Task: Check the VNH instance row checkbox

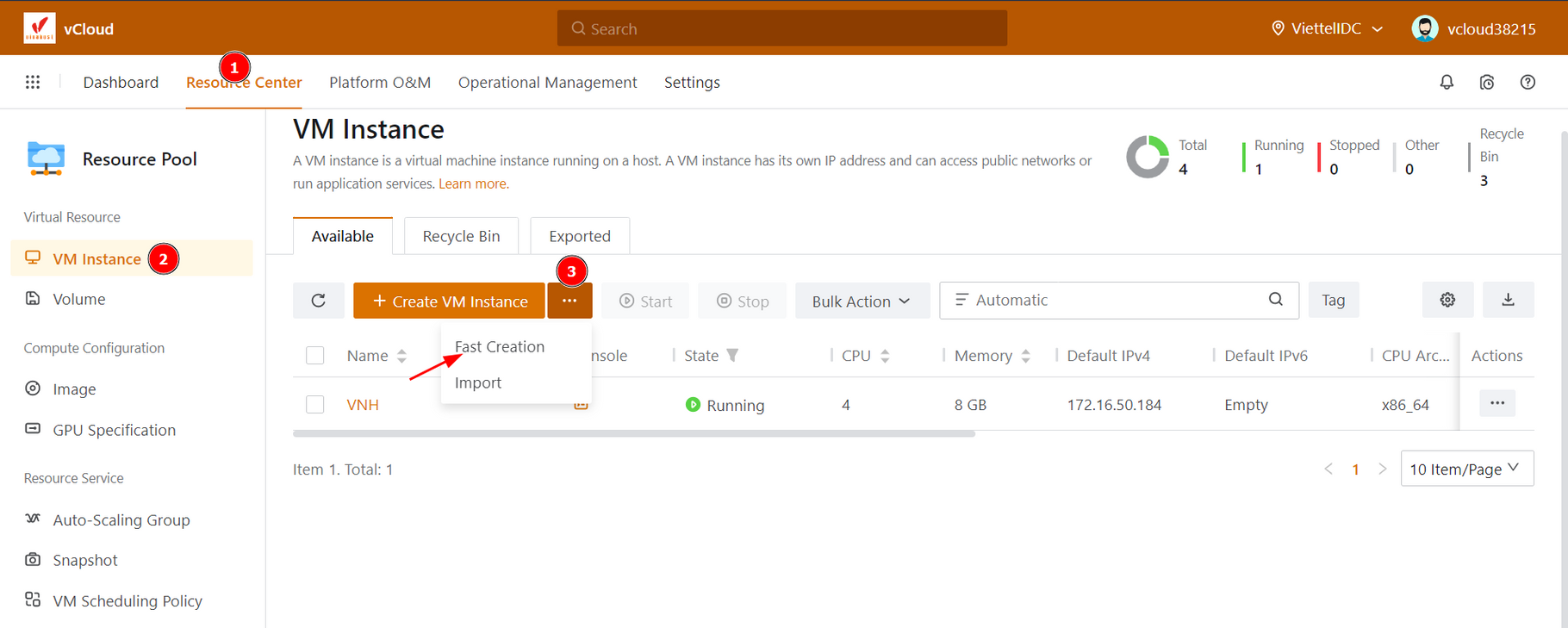Action: pos(315,404)
